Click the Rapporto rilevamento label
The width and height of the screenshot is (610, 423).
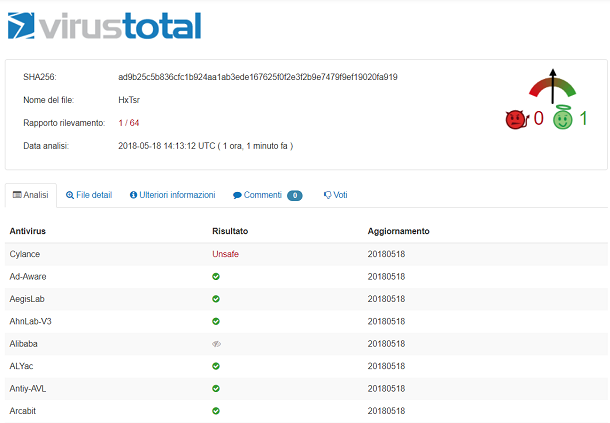click(x=64, y=123)
